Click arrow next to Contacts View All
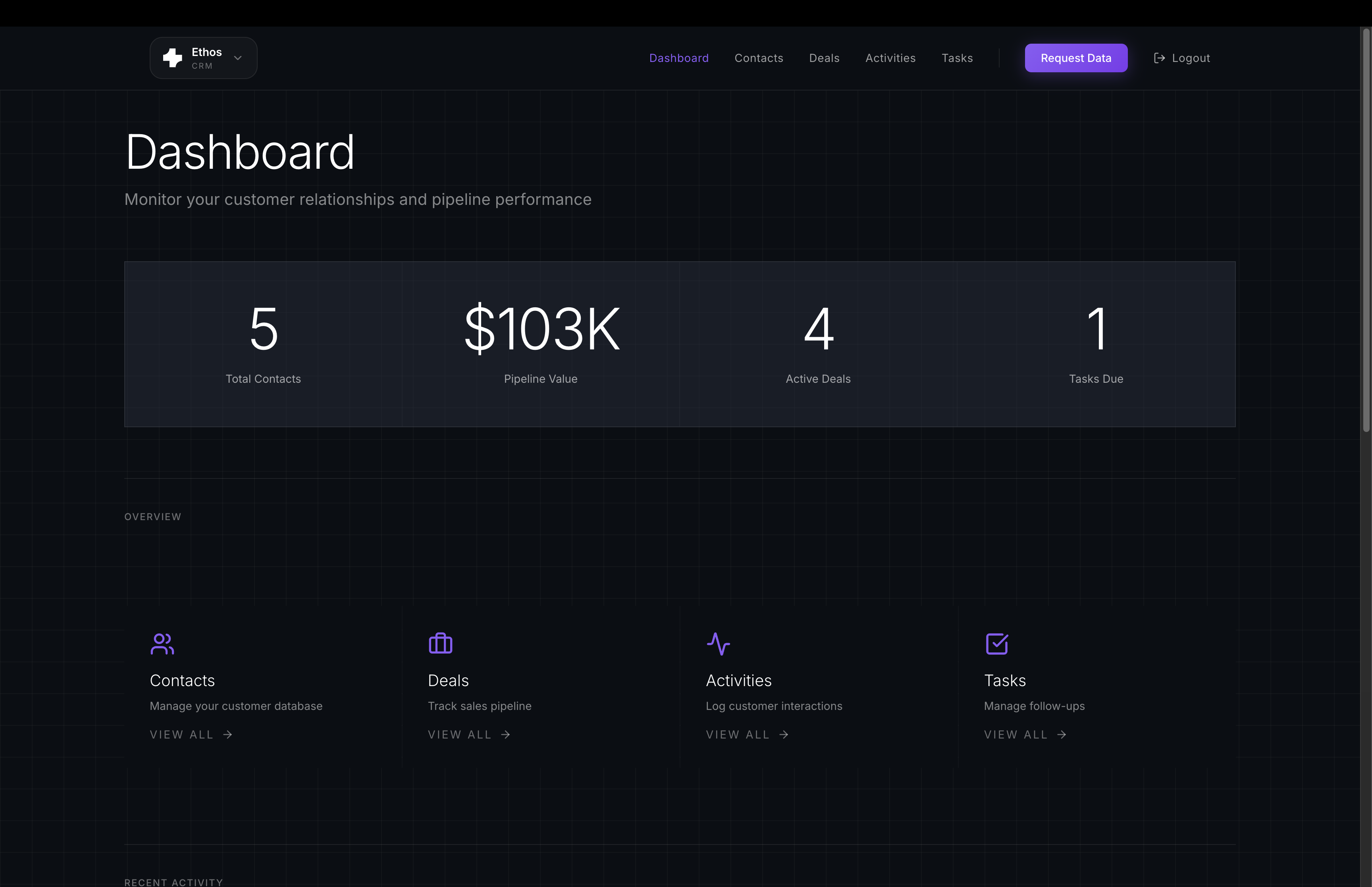 click(x=228, y=735)
